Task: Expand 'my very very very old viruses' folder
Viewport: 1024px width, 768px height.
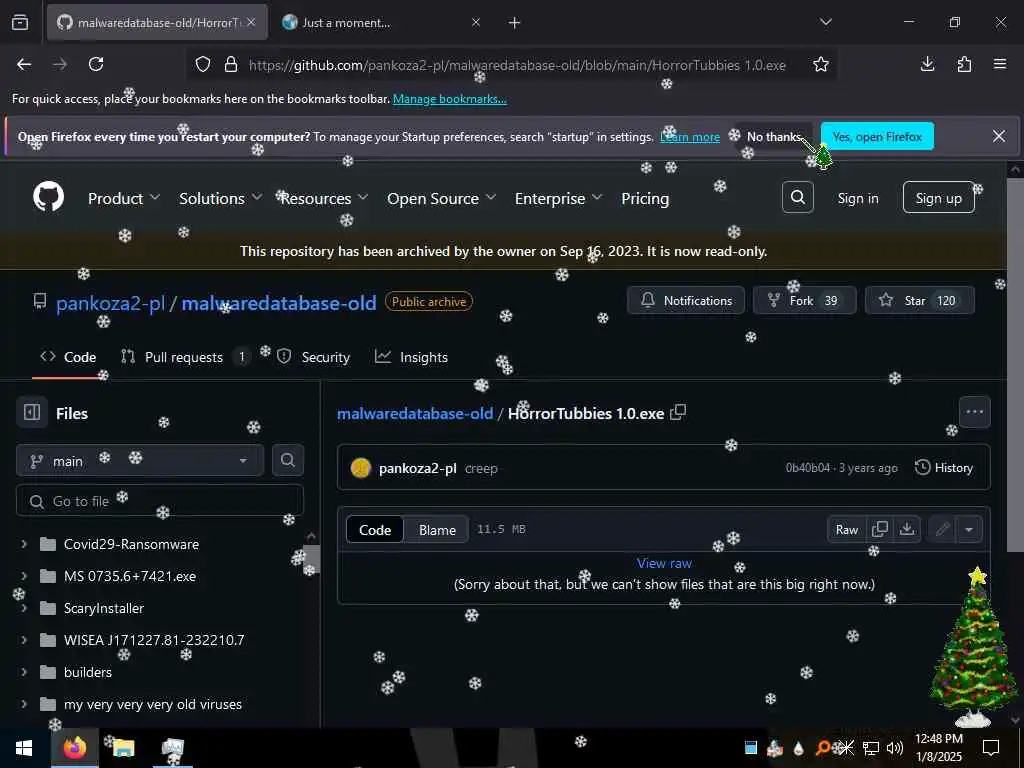Action: tap(24, 704)
